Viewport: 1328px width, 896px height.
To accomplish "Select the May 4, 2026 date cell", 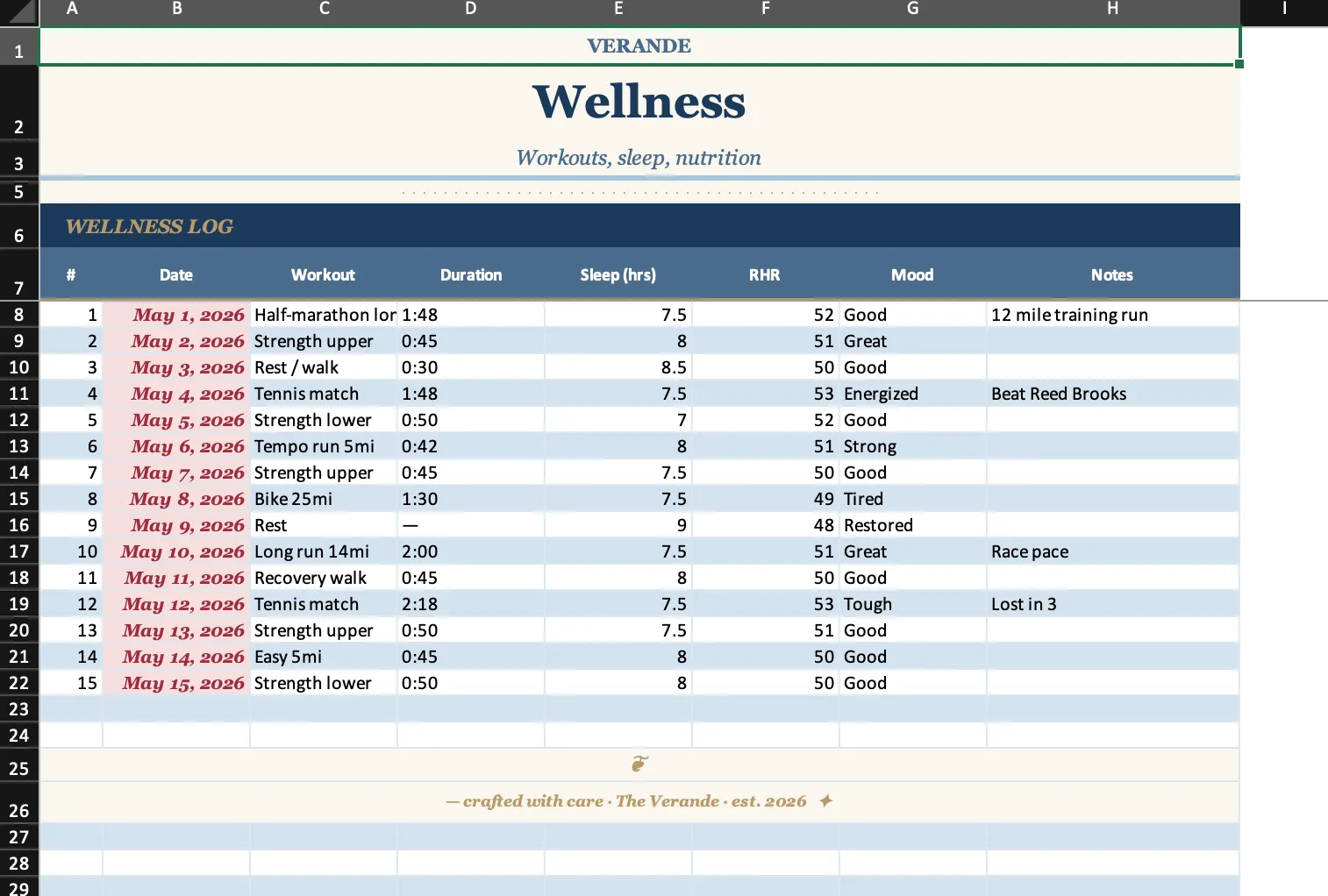I will coord(176,394).
